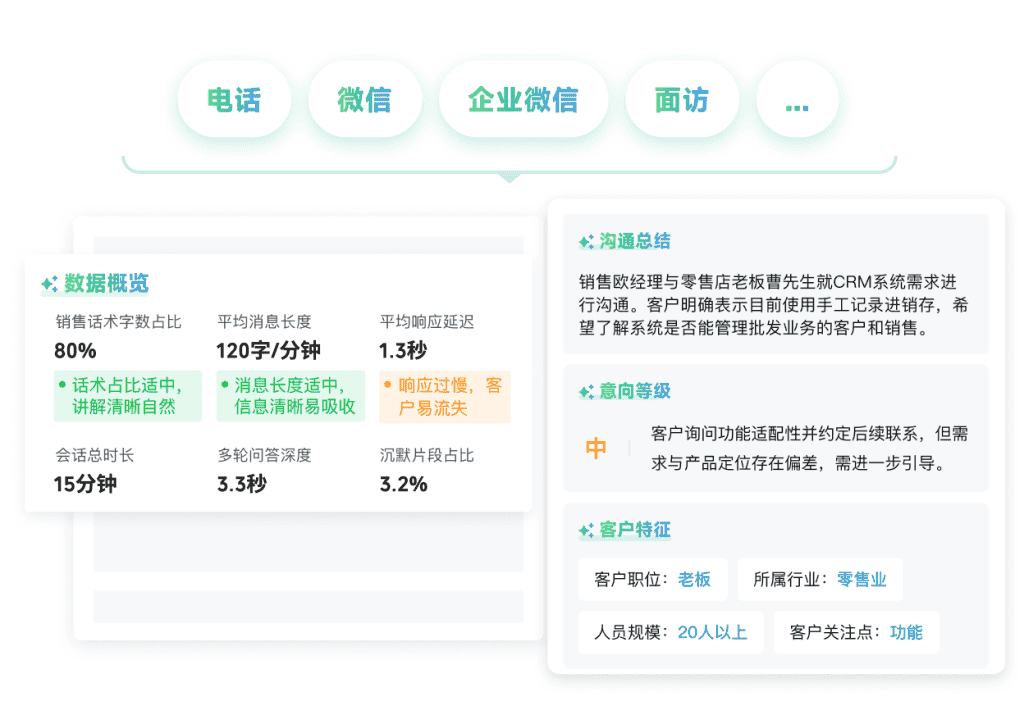Open the 企业微信 channel pill
This screenshot has width=1024, height=715.
(x=523, y=100)
